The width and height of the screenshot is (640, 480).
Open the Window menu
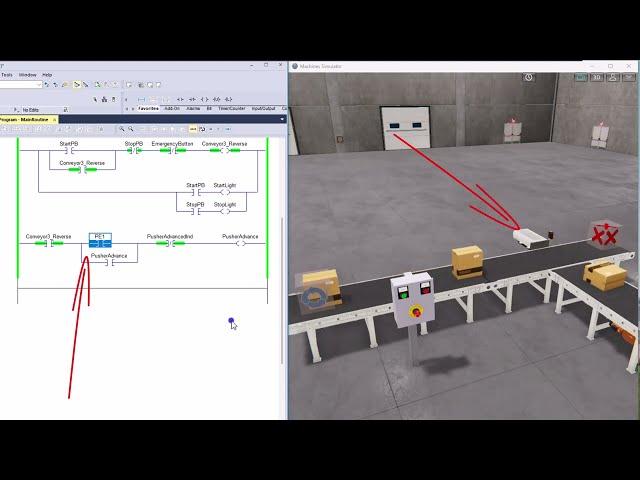coord(27,75)
